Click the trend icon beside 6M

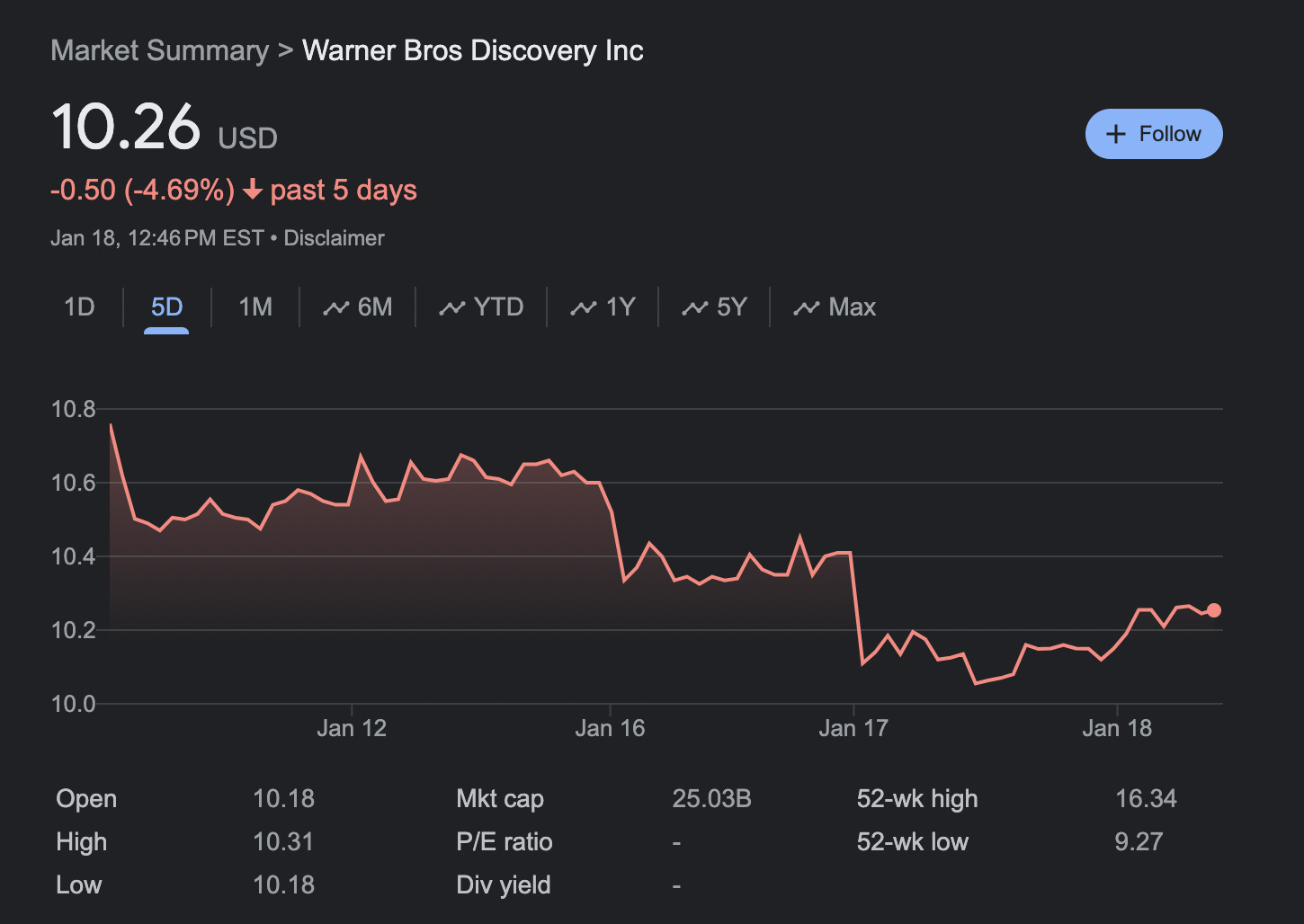tap(336, 308)
